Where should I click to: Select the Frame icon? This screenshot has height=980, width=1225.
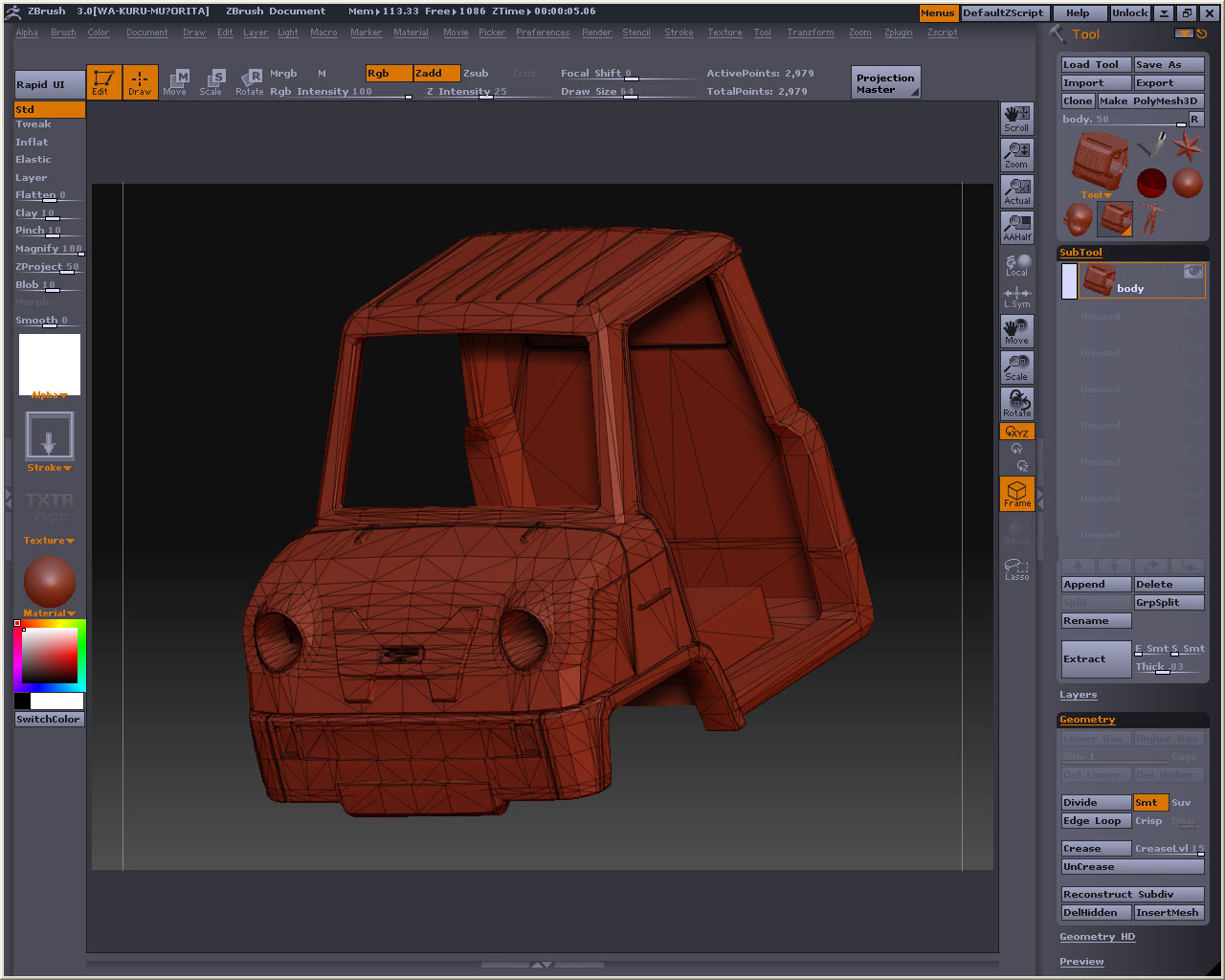pos(1016,494)
